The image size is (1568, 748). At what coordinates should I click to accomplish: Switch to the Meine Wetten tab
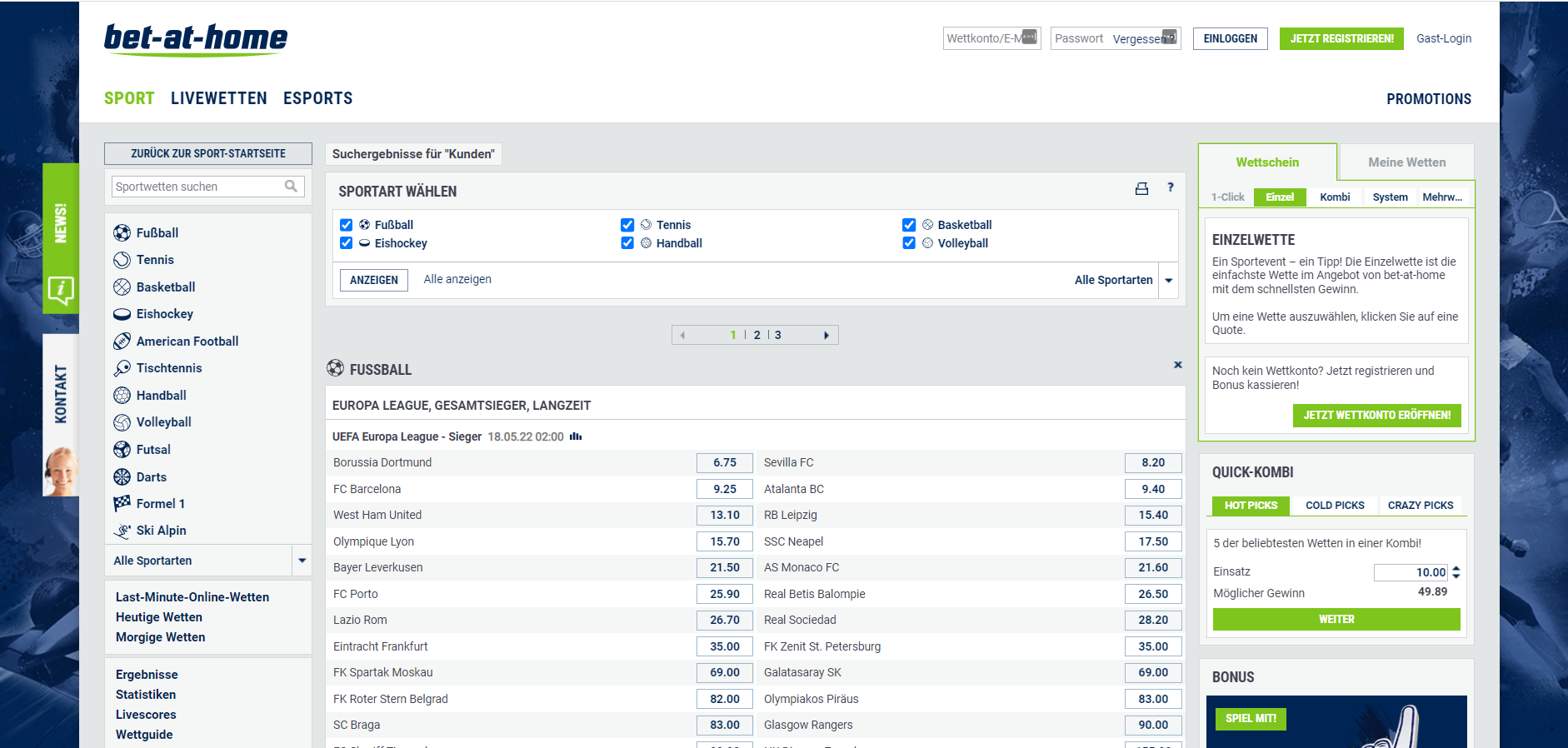[x=1407, y=162]
